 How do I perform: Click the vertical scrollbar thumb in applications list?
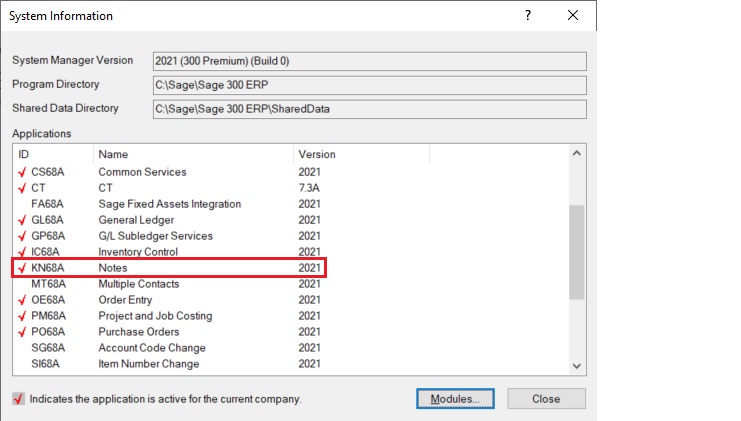577,252
